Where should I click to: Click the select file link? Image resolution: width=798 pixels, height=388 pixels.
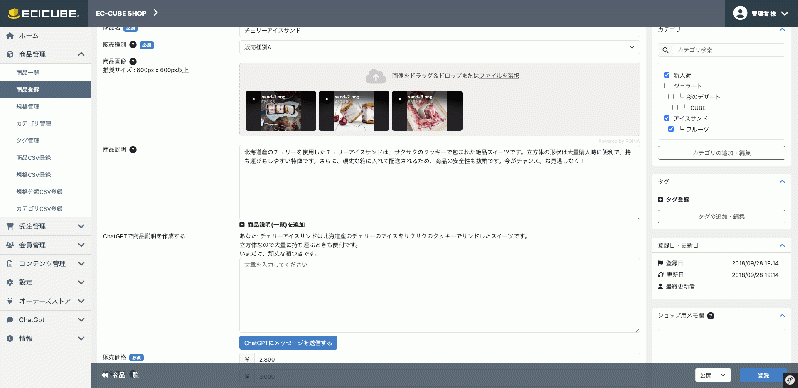(x=499, y=75)
